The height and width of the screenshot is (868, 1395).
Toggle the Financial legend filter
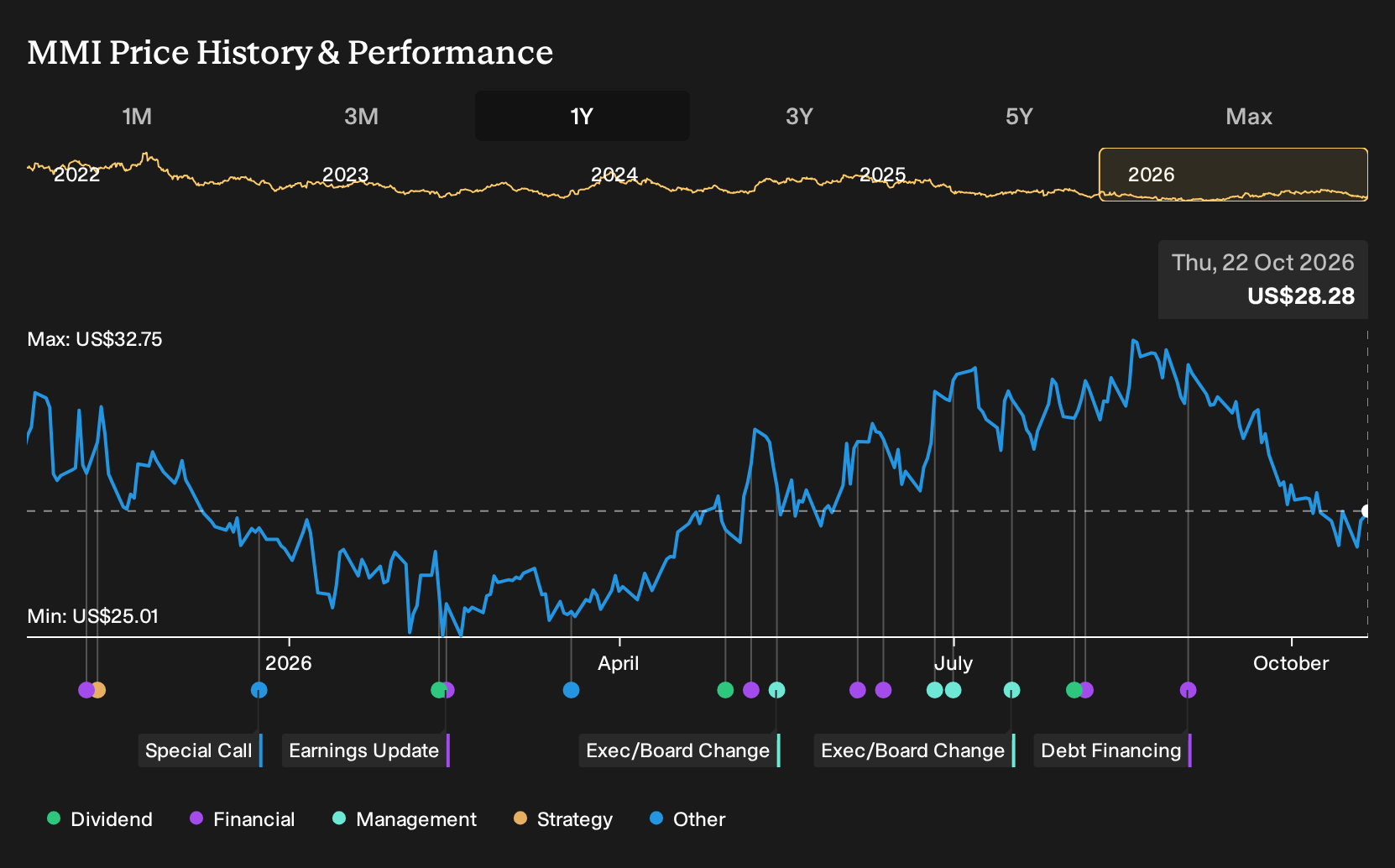[243, 819]
